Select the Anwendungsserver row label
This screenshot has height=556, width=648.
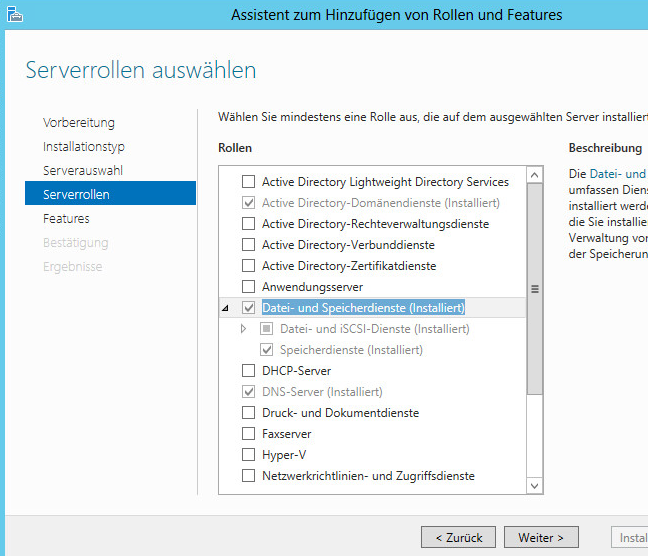[x=312, y=286]
